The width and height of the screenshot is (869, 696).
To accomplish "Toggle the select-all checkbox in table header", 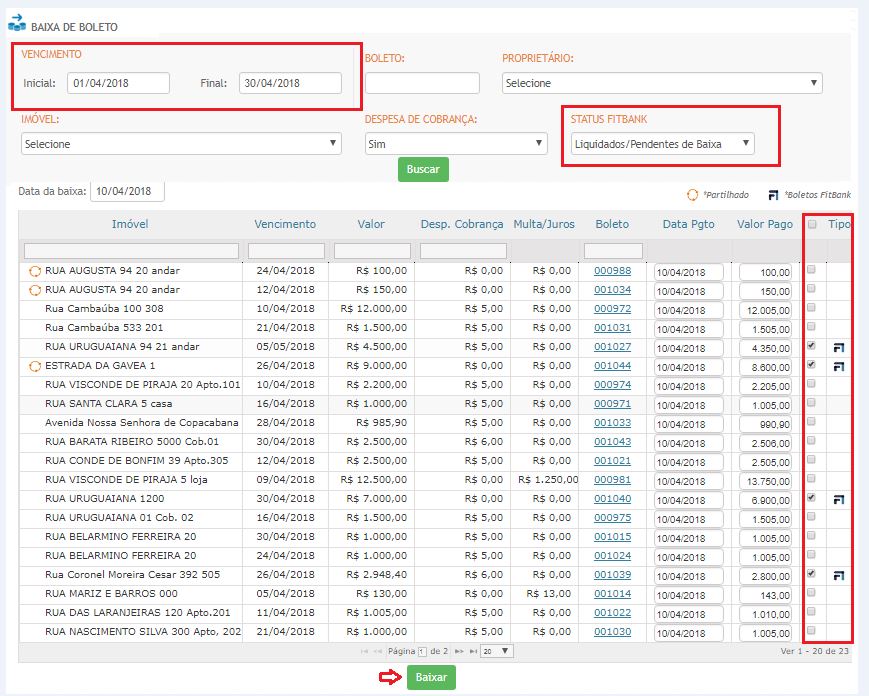I will click(x=812, y=224).
